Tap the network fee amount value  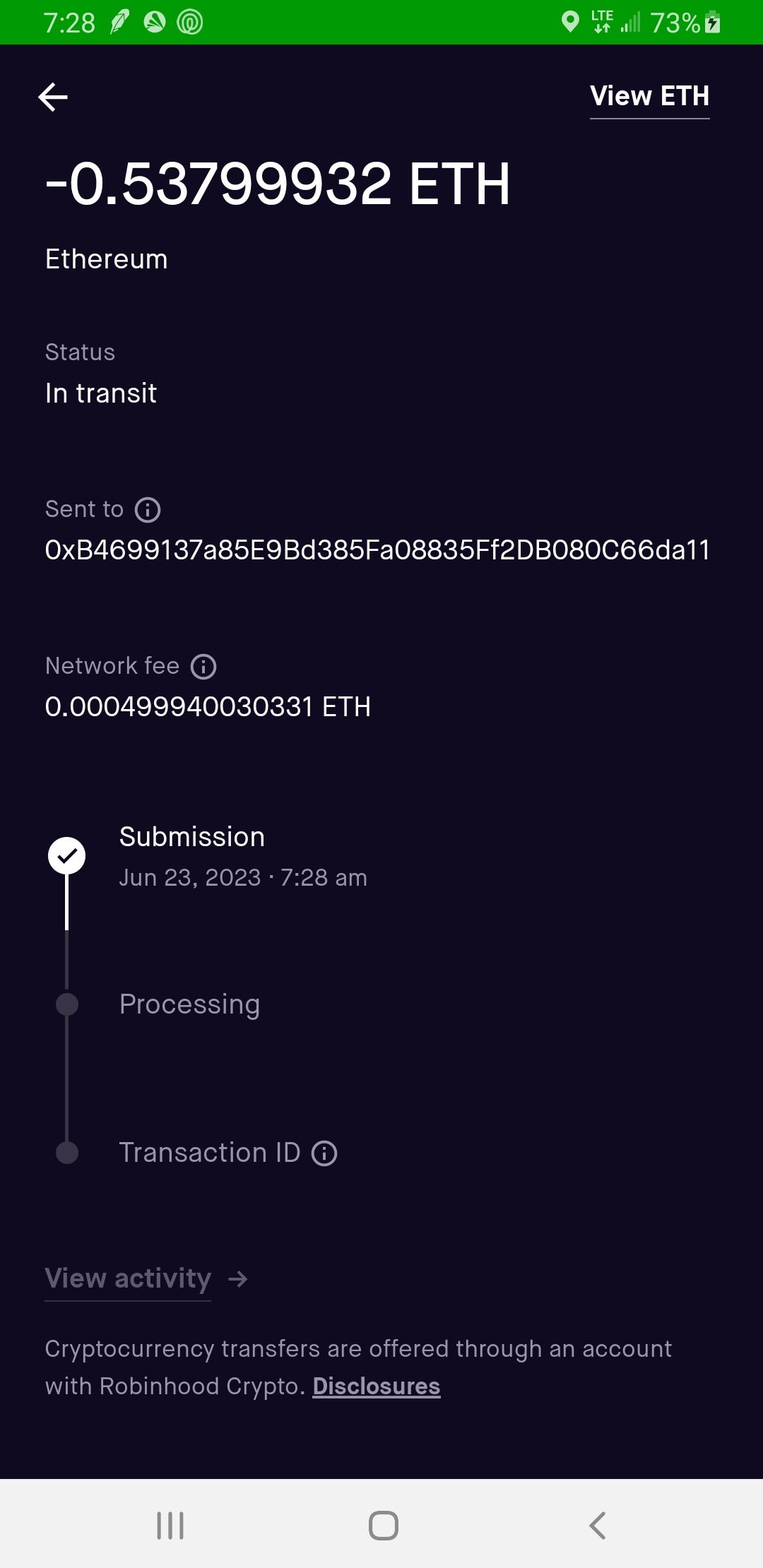click(208, 707)
